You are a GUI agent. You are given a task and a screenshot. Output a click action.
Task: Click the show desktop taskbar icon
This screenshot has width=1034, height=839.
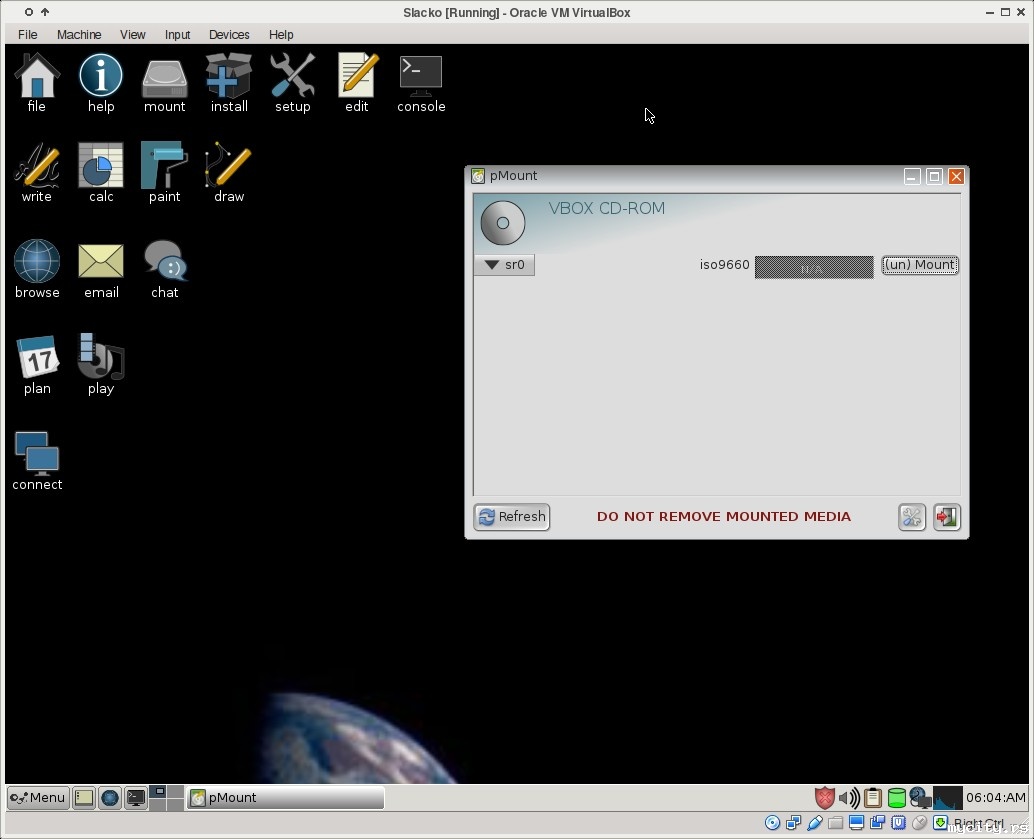tap(84, 797)
